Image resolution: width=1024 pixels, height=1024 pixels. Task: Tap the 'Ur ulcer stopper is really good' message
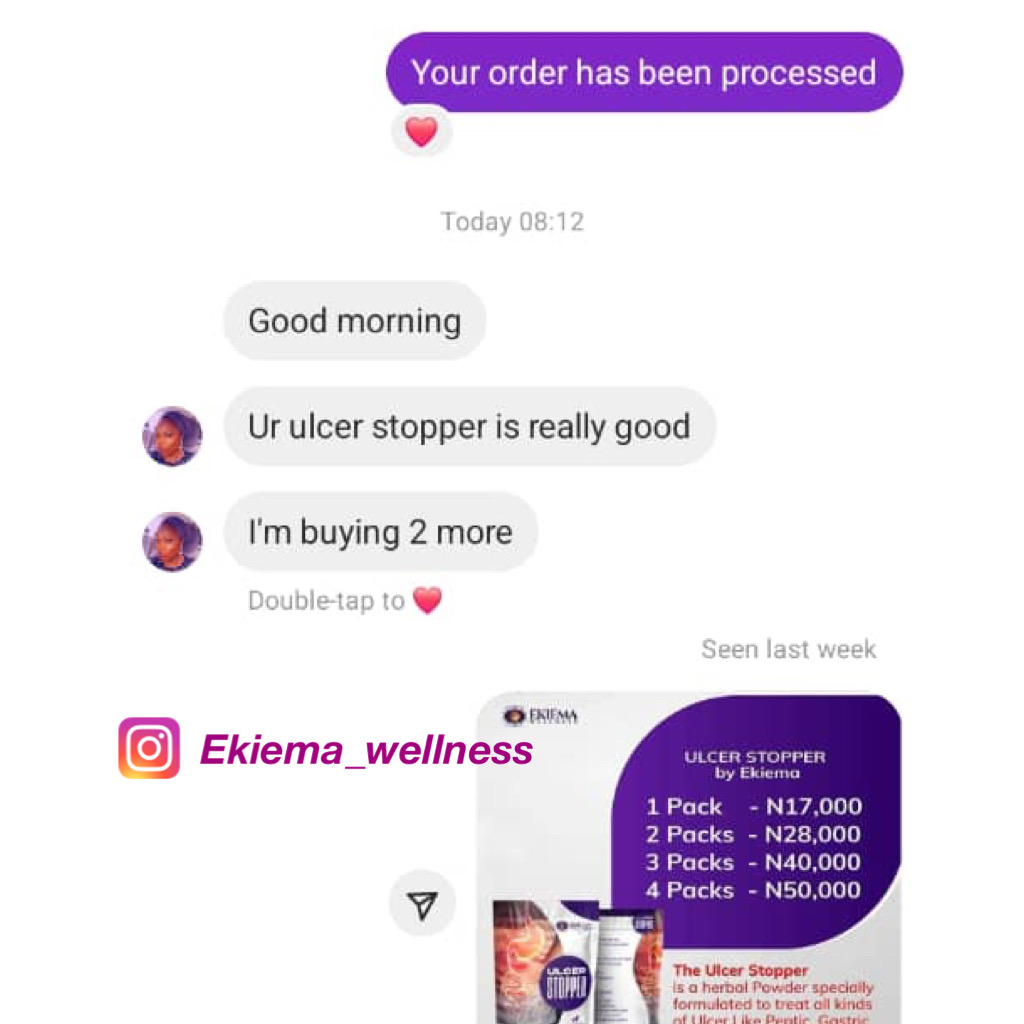[470, 426]
